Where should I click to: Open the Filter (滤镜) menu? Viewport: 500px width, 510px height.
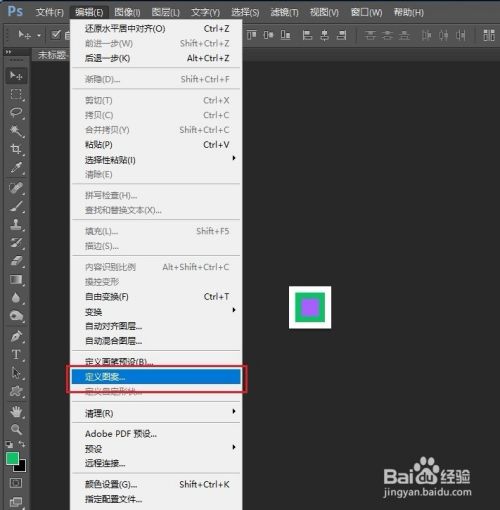(x=284, y=13)
